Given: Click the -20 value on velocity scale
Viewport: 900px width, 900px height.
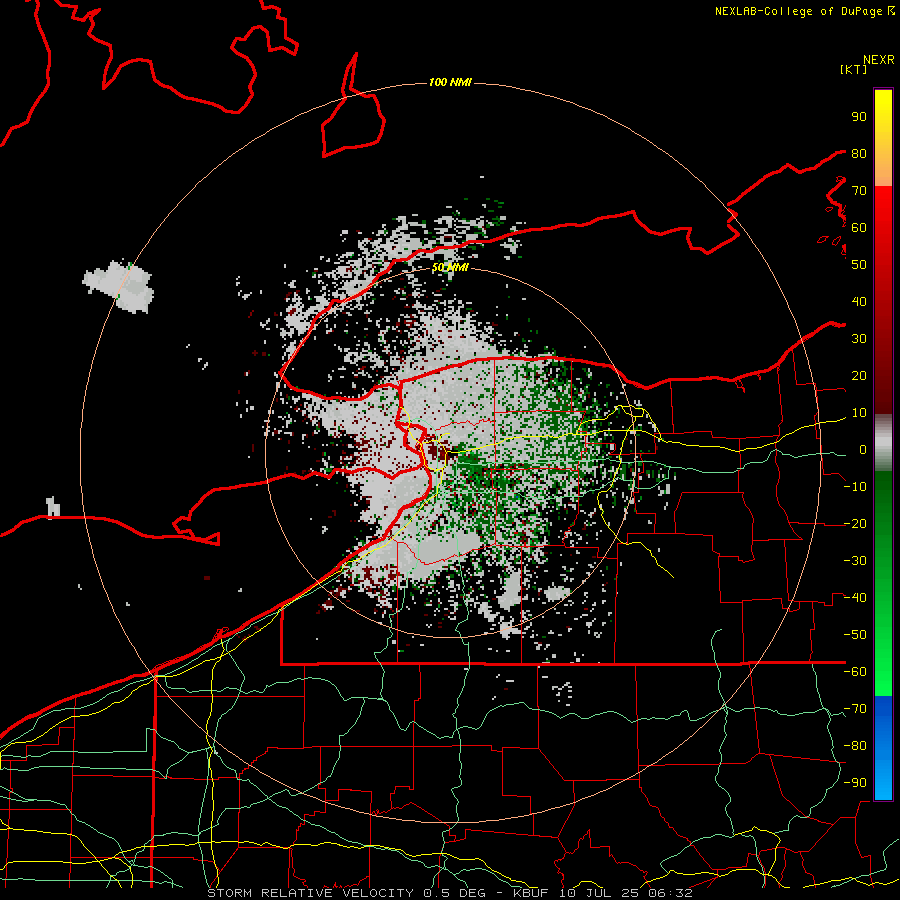Looking at the screenshot, I should (x=855, y=523).
